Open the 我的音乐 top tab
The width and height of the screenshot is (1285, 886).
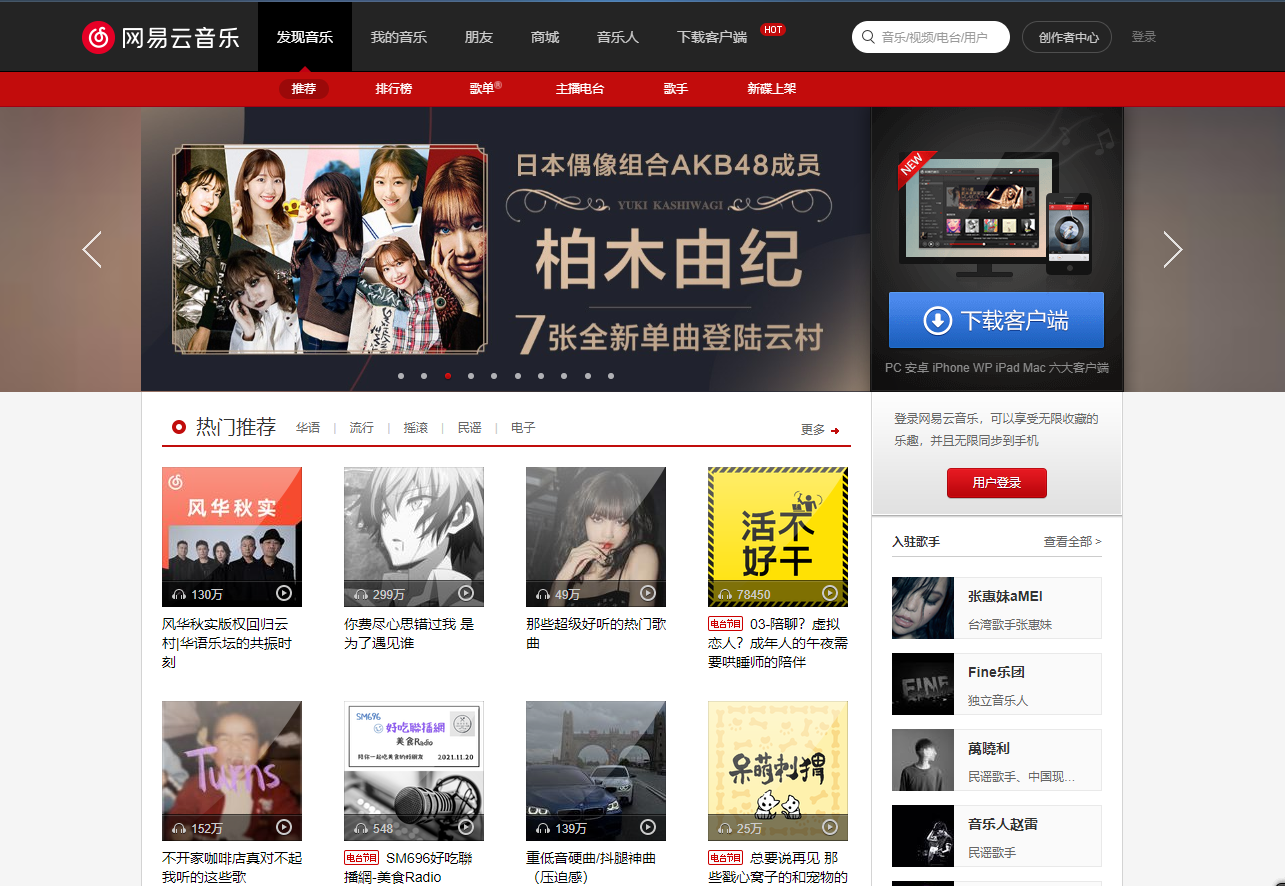(x=399, y=37)
